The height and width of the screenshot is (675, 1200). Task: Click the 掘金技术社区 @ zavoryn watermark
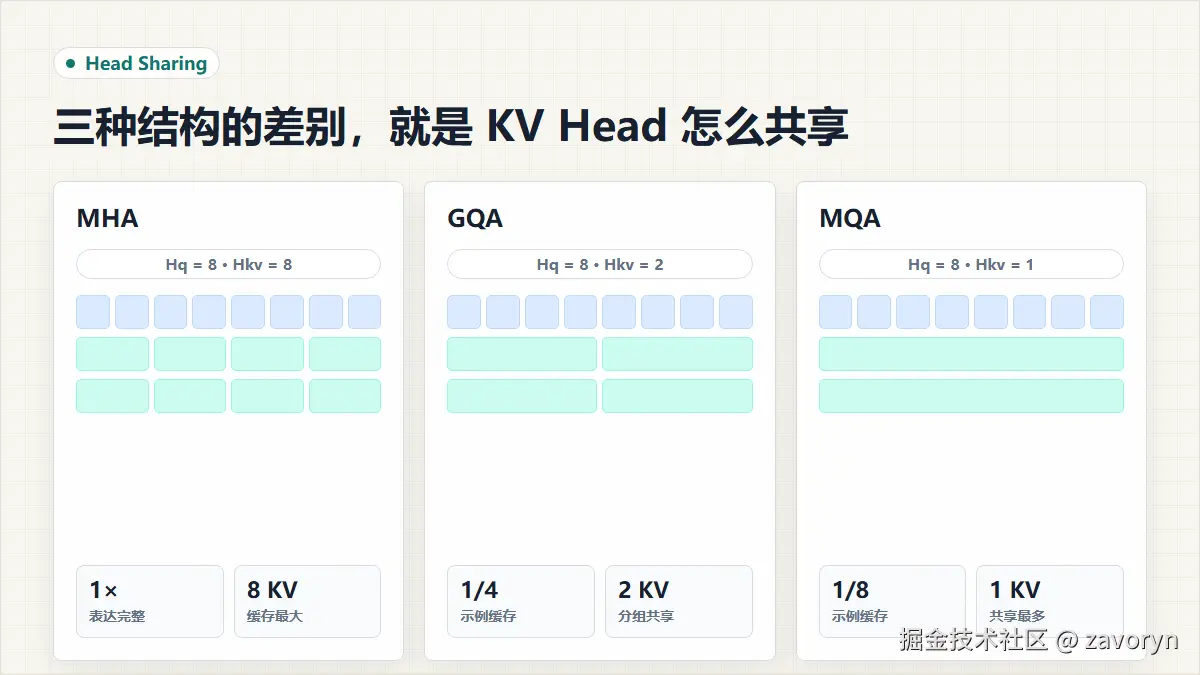coord(1038,640)
